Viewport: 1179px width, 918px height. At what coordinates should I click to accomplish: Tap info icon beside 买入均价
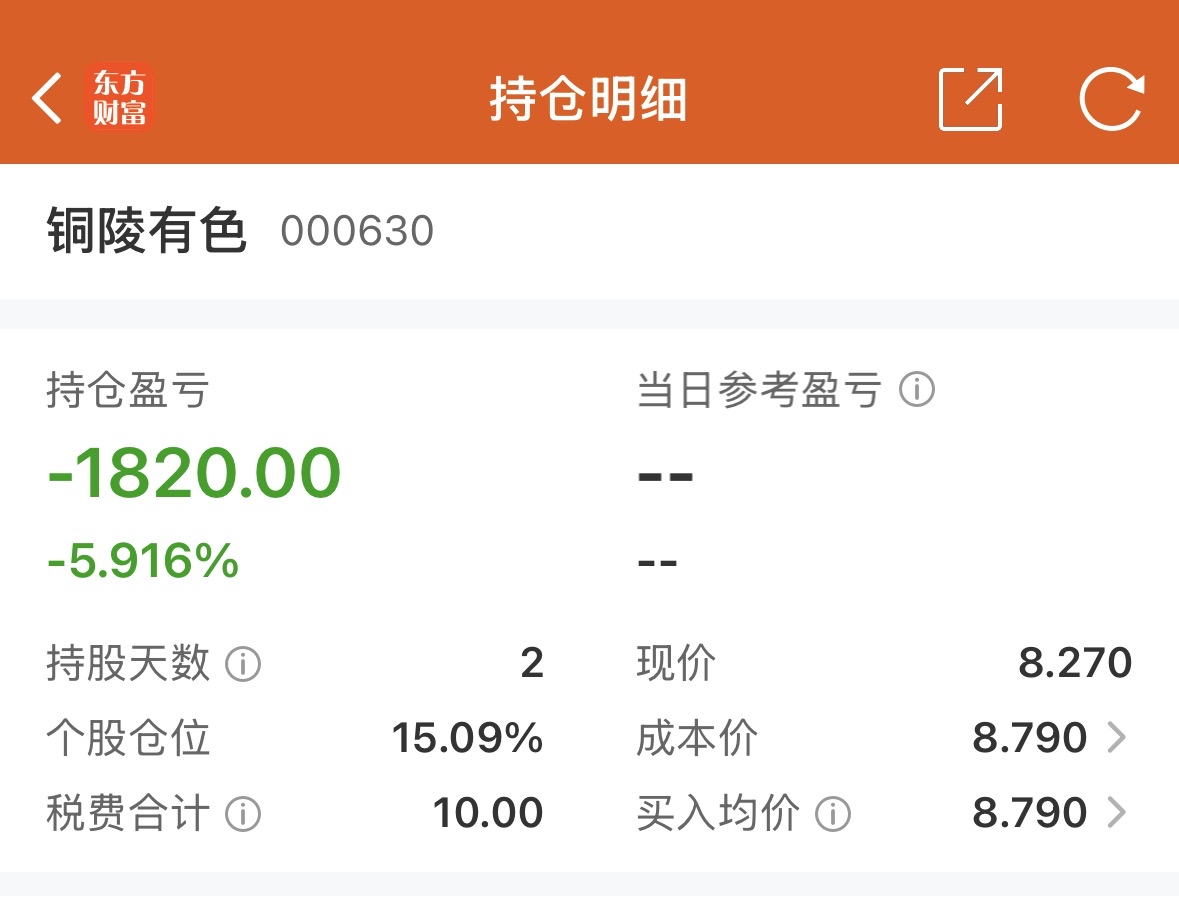(833, 814)
